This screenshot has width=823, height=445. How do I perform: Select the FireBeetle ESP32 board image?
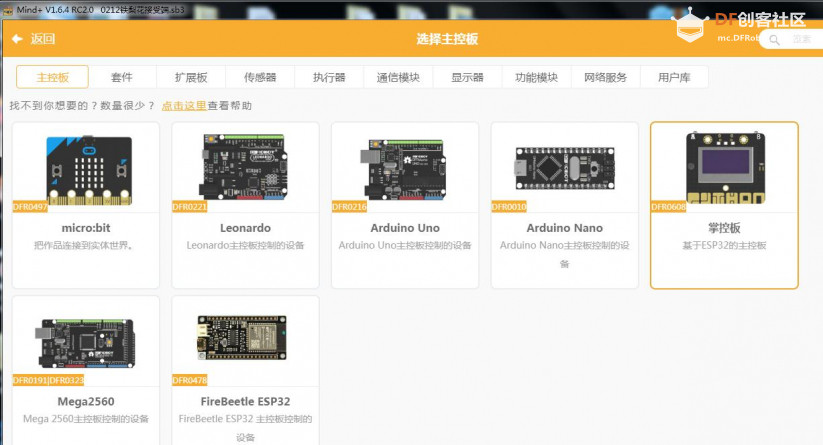coord(242,337)
